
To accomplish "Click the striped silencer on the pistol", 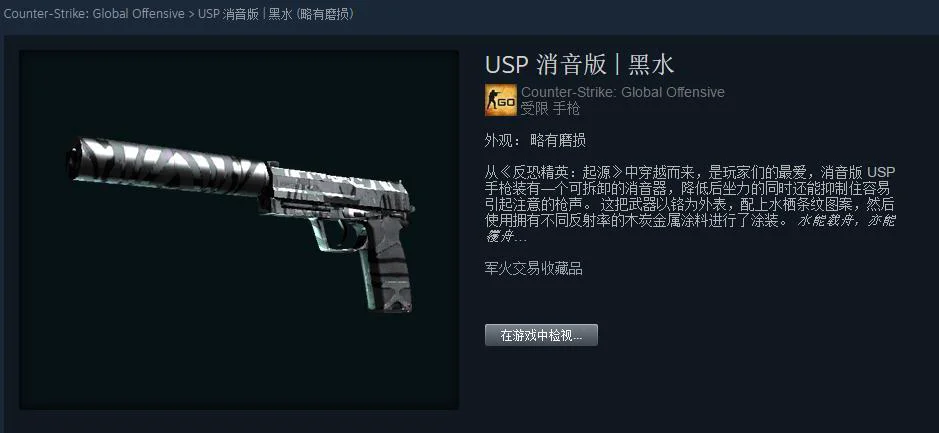I will pyautogui.click(x=168, y=166).
